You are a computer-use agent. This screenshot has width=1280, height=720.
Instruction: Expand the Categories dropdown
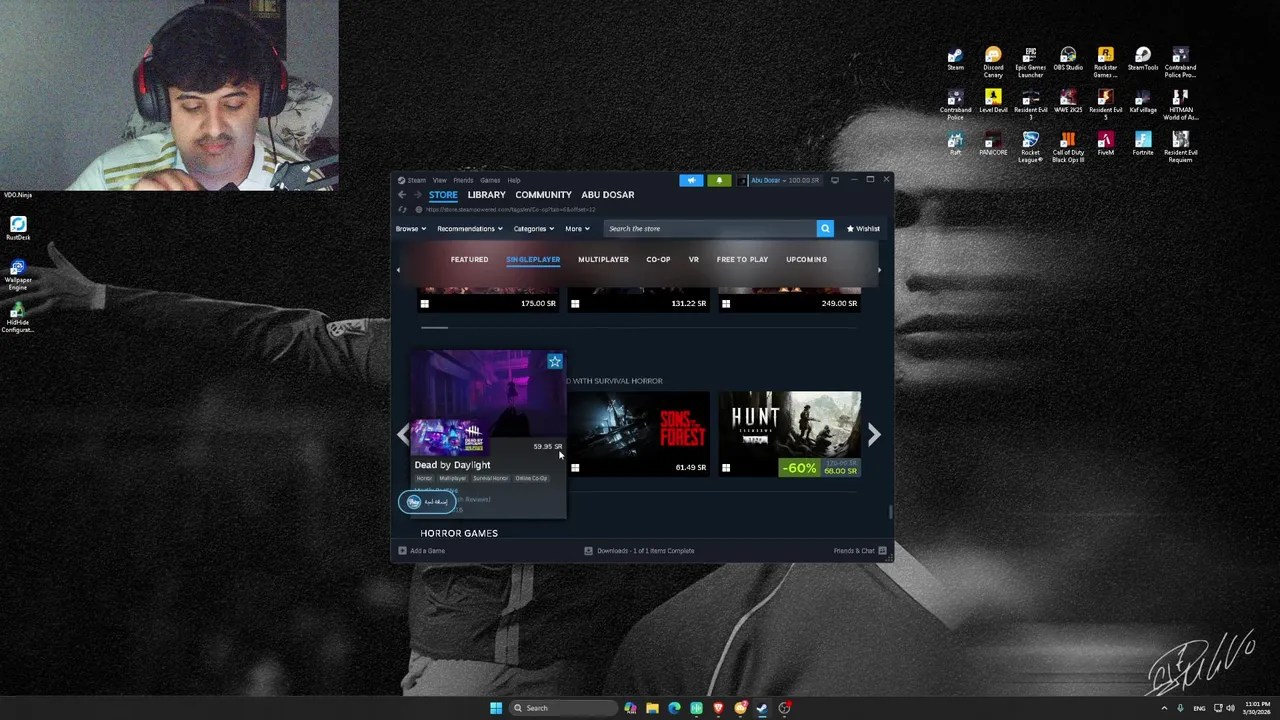[533, 229]
